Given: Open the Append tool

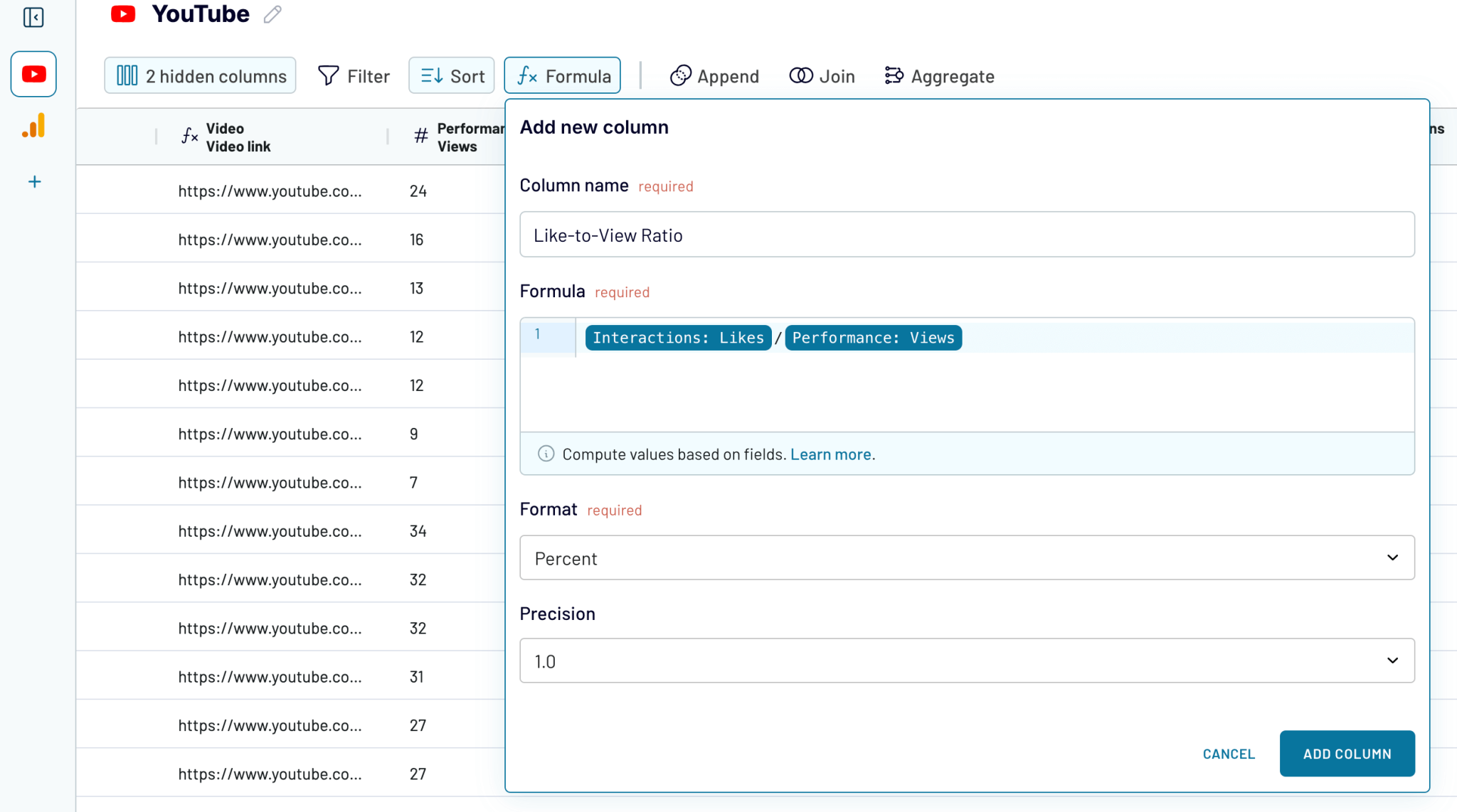Looking at the screenshot, I should tap(714, 75).
